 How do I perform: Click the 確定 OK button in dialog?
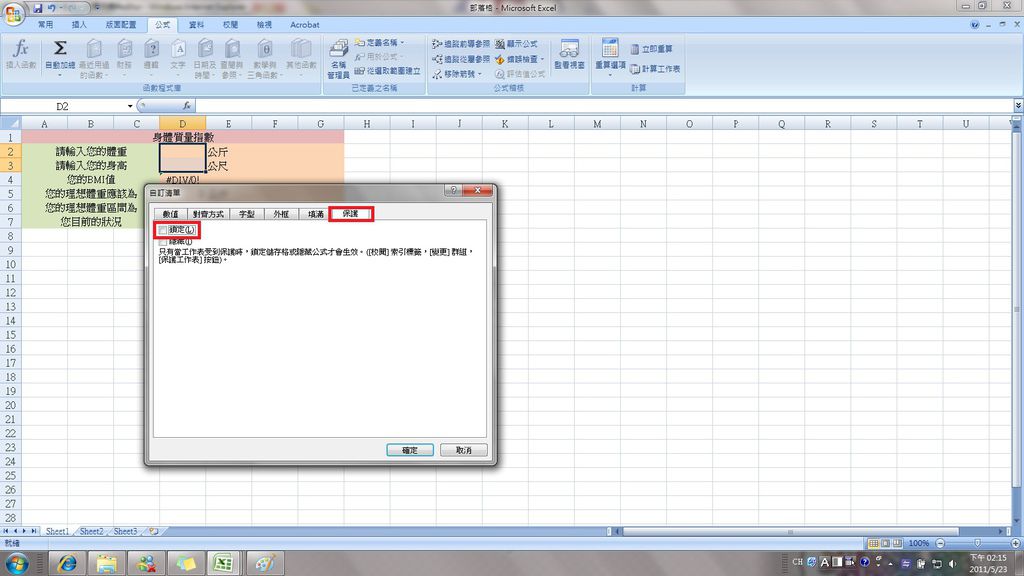tap(409, 450)
